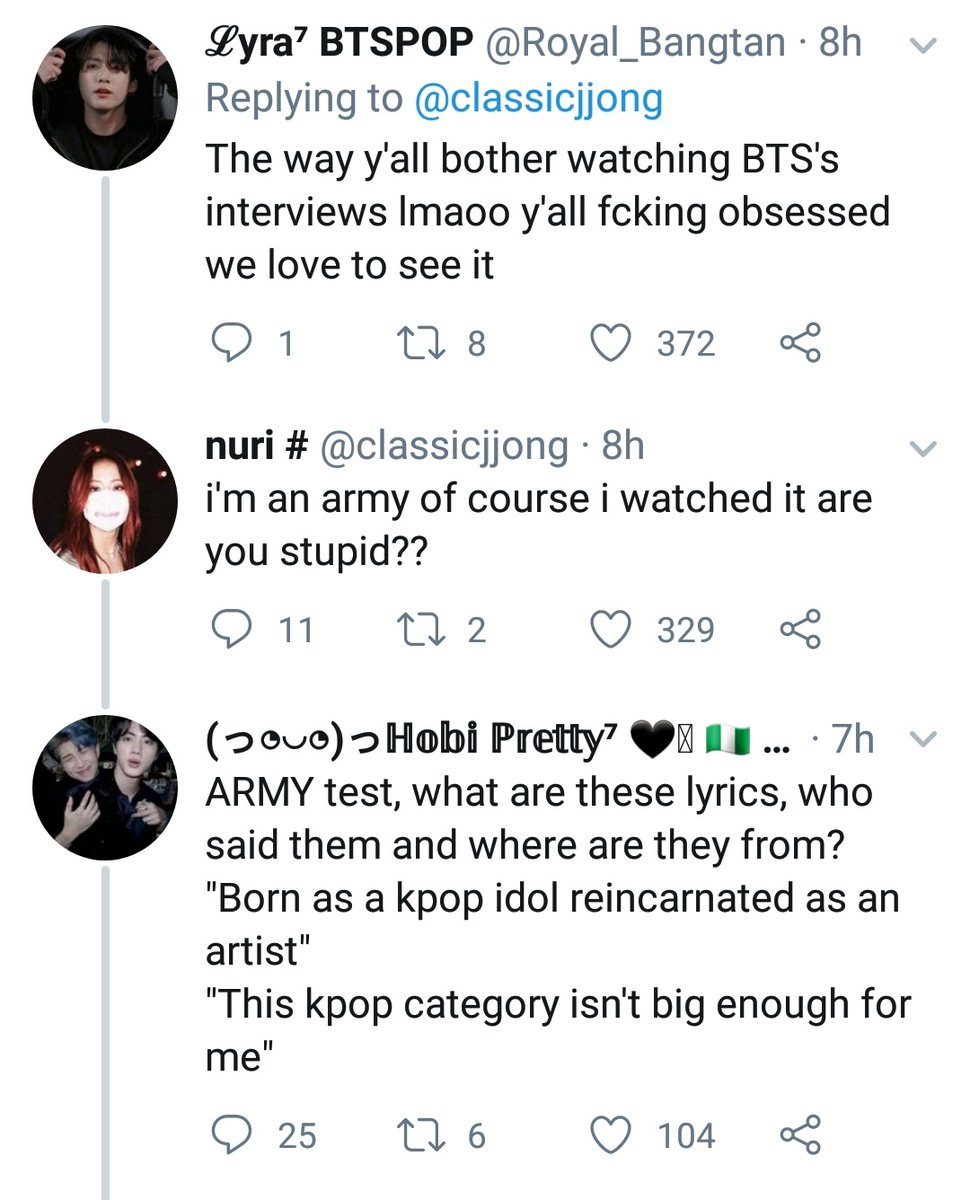Retweet nuri's tweet with 2 retweets
Viewport: 970px width, 1200px height.
(x=418, y=630)
